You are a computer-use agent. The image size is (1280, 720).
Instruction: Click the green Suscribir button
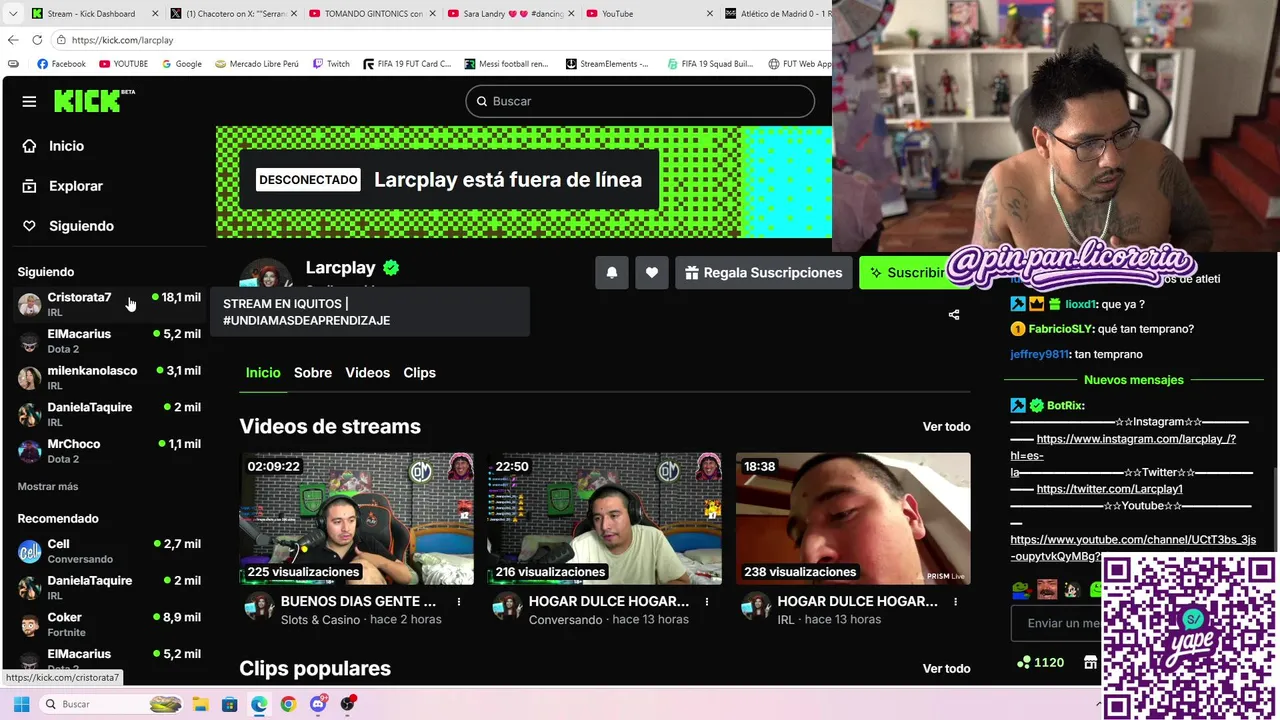[905, 272]
